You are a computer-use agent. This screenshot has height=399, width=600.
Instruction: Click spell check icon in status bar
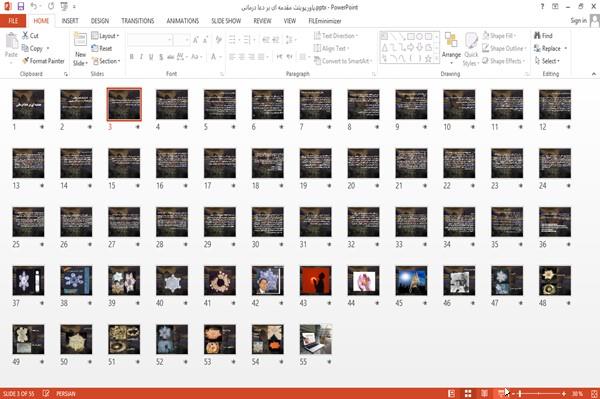(x=46, y=393)
